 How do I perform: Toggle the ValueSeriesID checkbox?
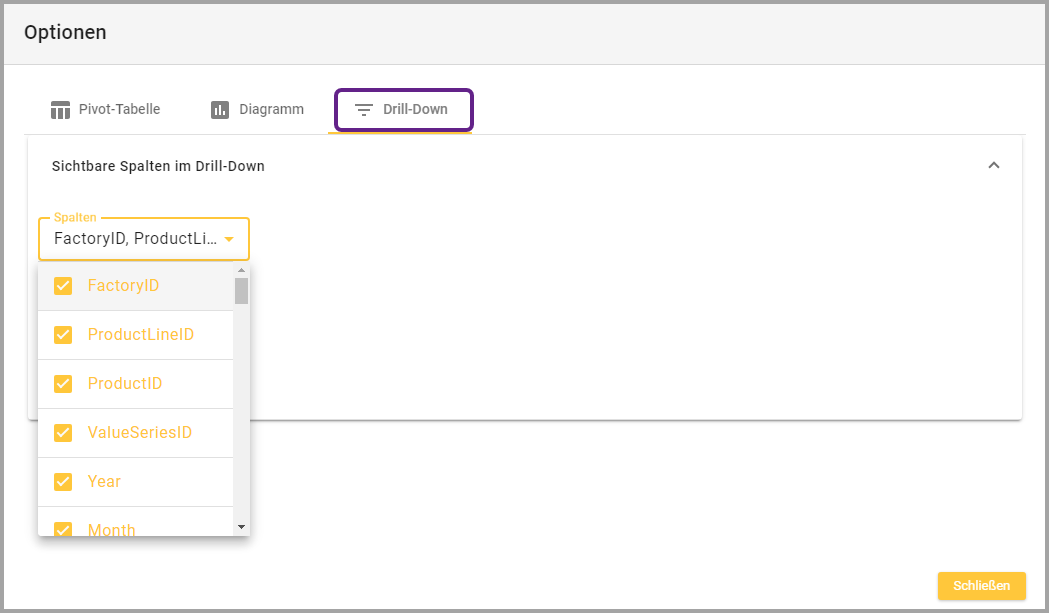[63, 433]
